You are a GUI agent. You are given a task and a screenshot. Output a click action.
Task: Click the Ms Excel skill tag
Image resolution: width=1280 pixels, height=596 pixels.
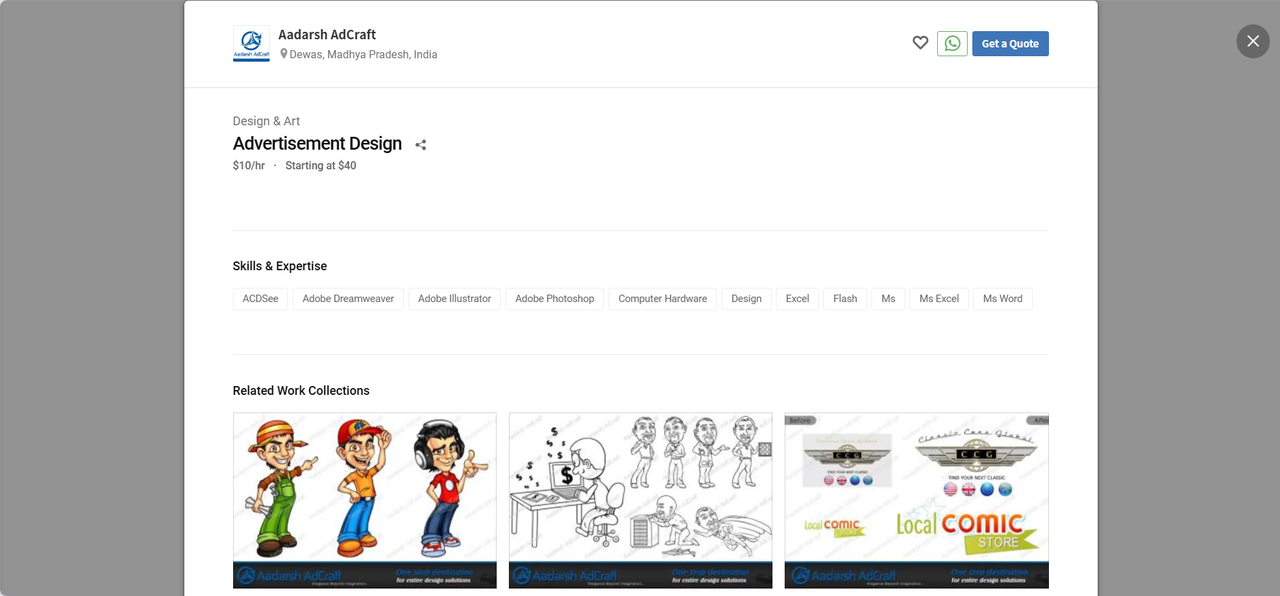click(x=939, y=299)
